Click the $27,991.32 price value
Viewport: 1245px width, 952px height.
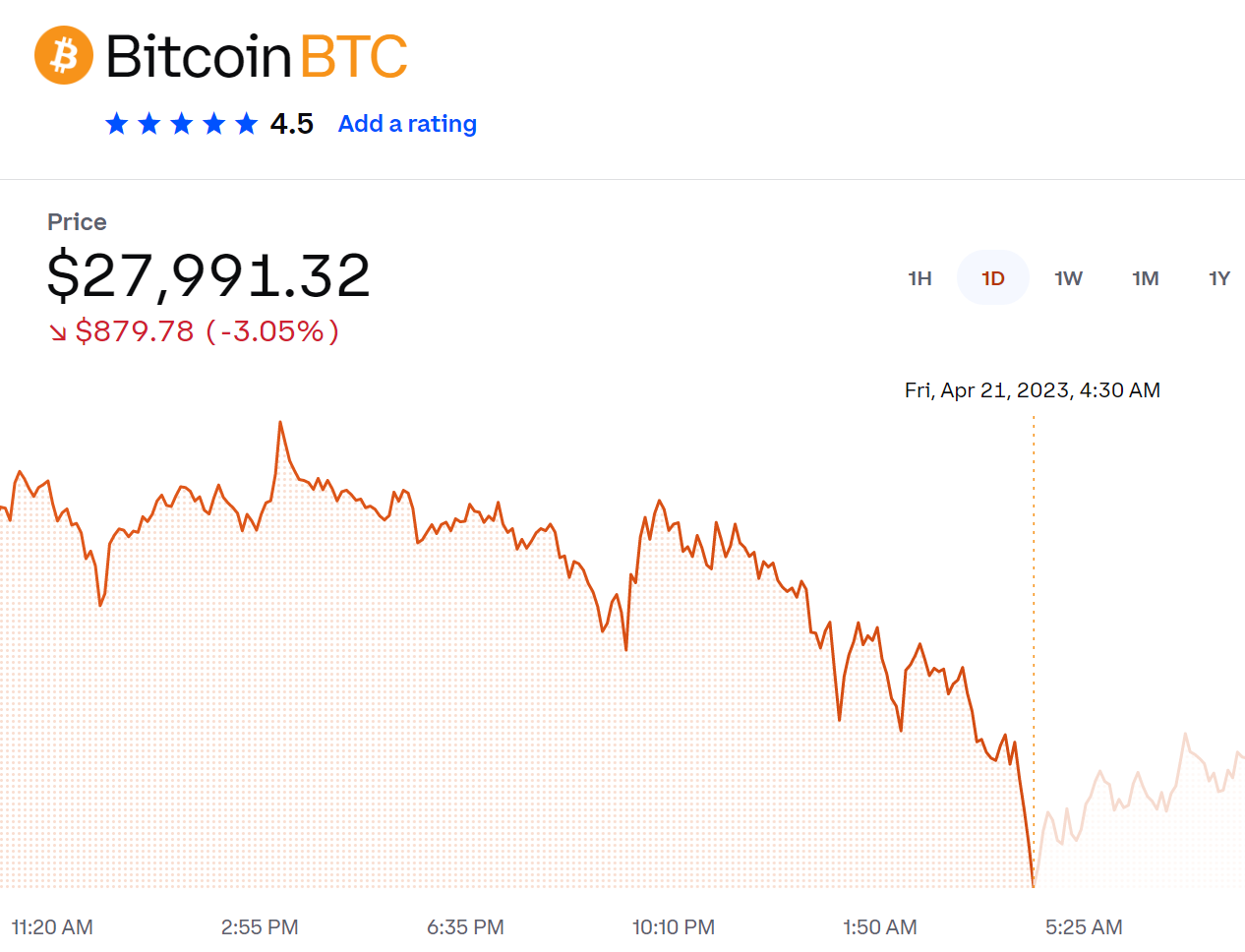pyautogui.click(x=208, y=275)
